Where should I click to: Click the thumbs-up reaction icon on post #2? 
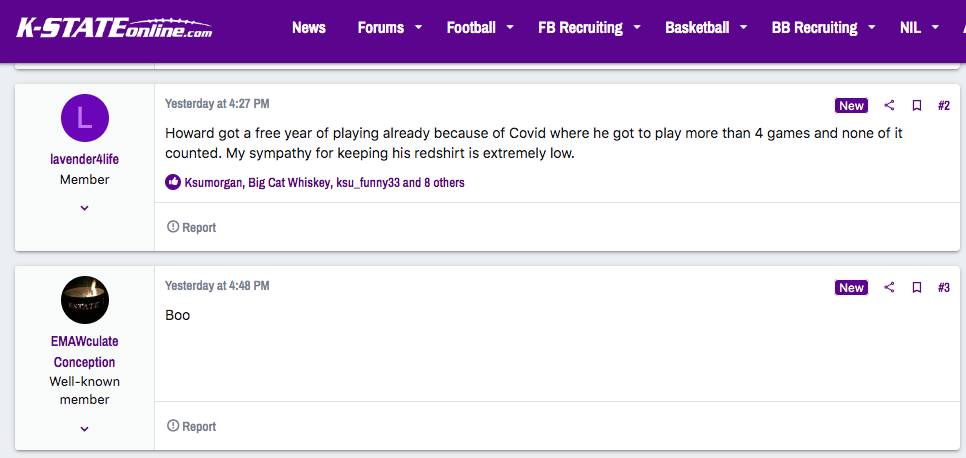pos(173,182)
